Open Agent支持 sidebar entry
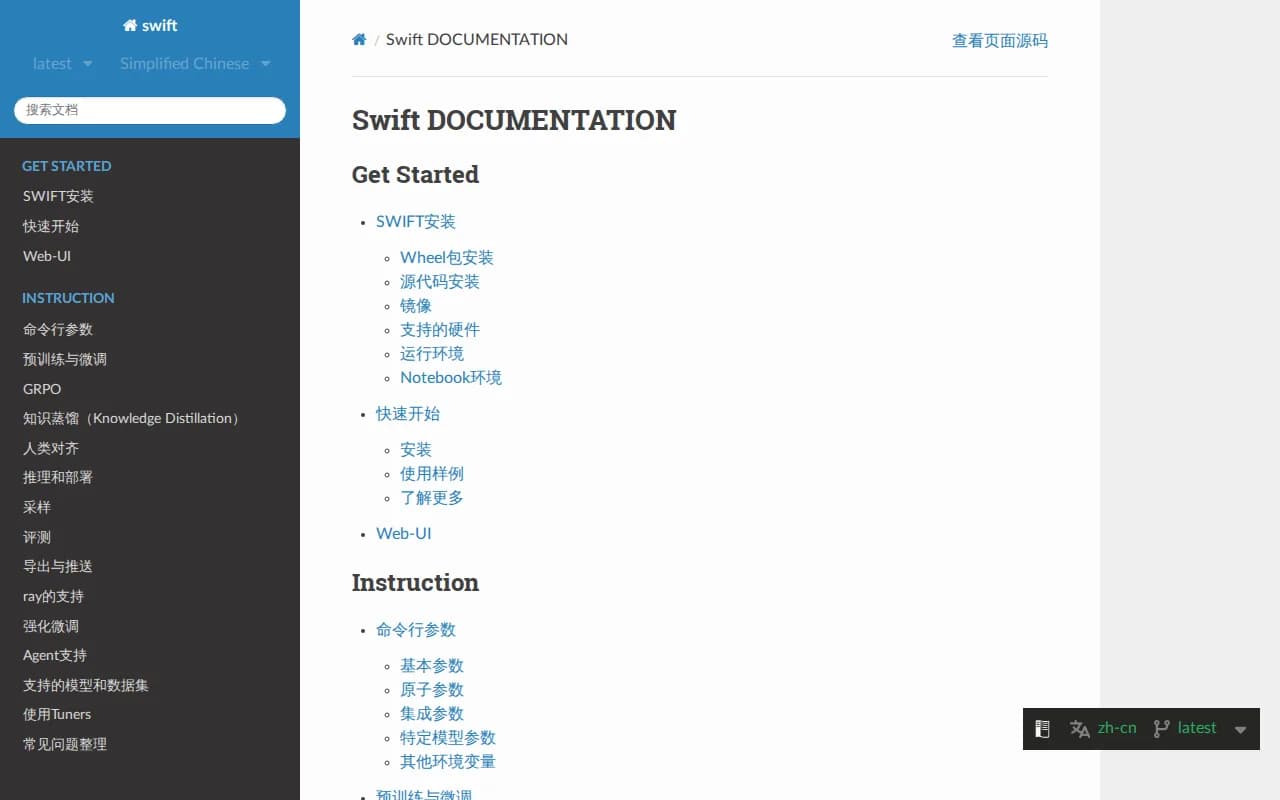The height and width of the screenshot is (800, 1280). pyautogui.click(x=55, y=655)
